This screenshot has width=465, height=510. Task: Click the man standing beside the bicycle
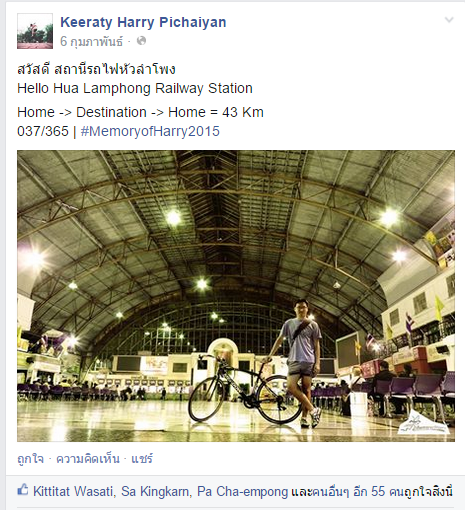tap(300, 362)
